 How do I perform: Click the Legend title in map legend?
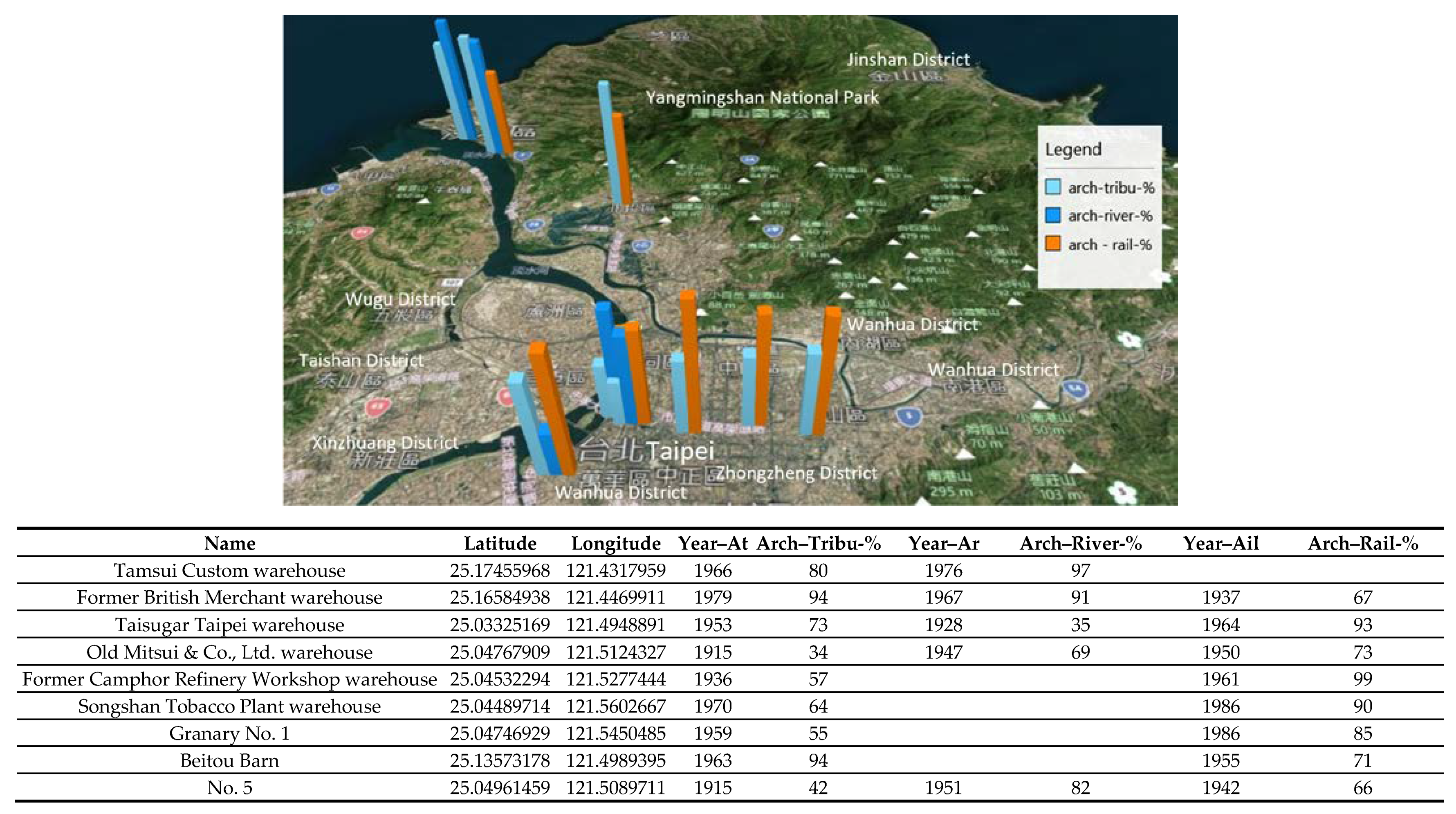(1073, 150)
